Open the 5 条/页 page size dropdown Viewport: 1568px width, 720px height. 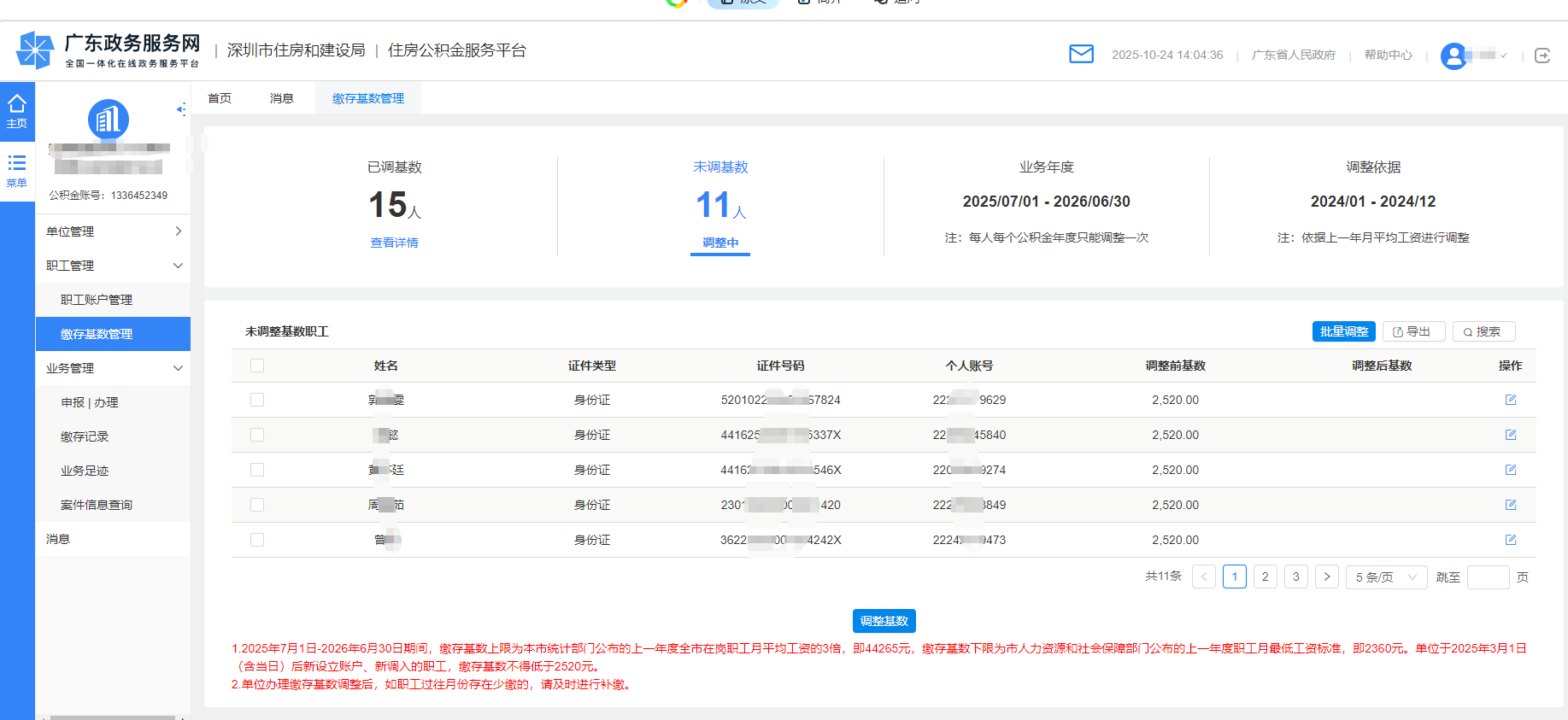pyautogui.click(x=1387, y=577)
